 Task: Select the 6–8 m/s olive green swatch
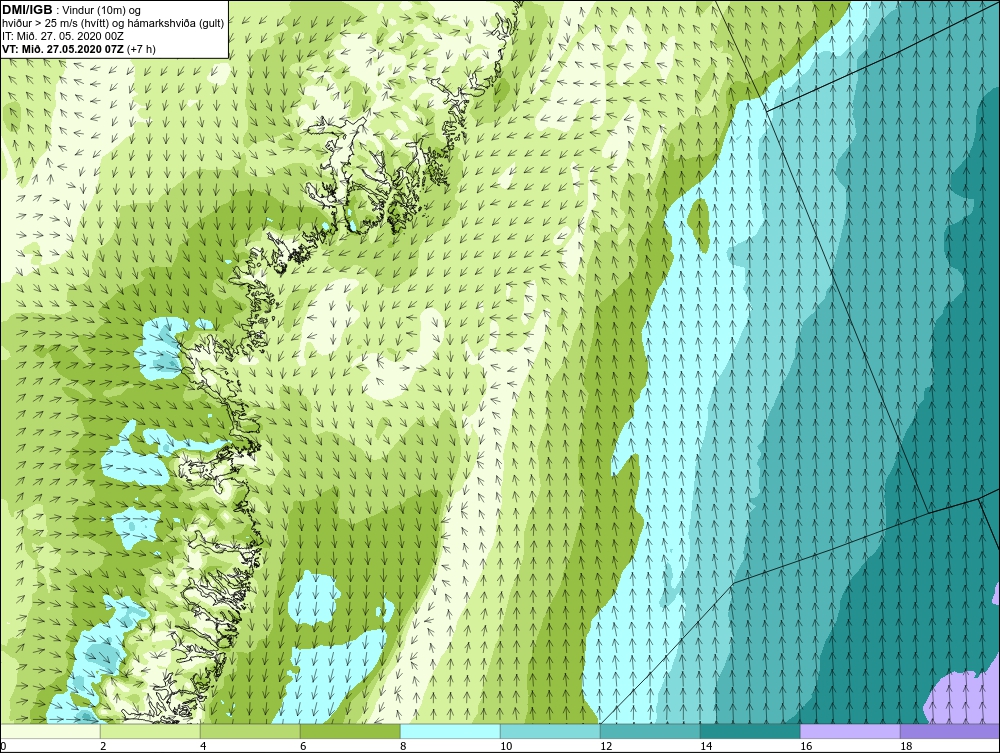tap(350, 731)
